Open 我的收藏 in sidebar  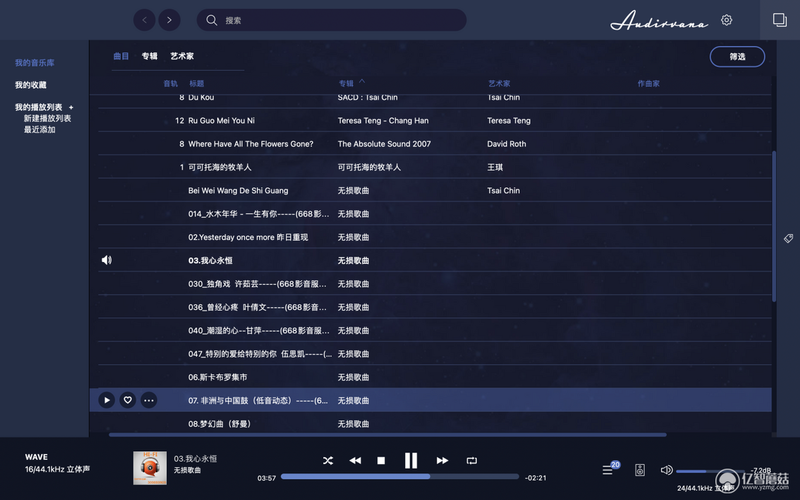[x=31, y=85]
